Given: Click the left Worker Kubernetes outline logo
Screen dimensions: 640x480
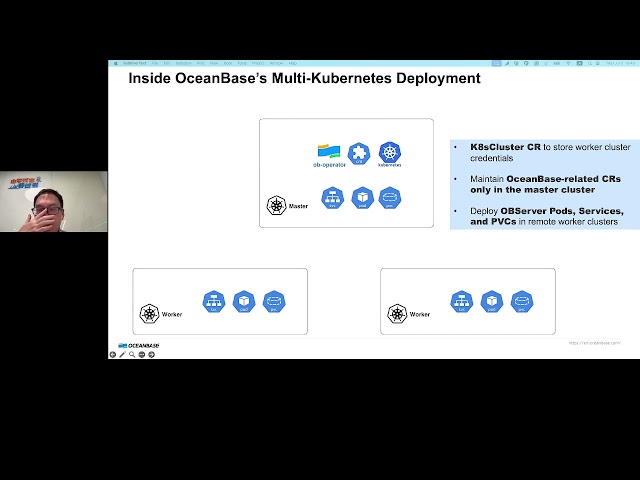Looking at the screenshot, I should pos(149,314).
